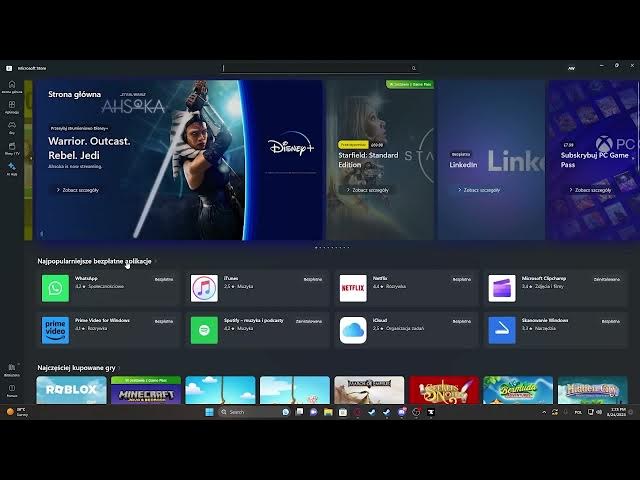Viewport: 640px width, 480px height.
Task: Click the search magnifier icon in Store
Action: pos(414,68)
